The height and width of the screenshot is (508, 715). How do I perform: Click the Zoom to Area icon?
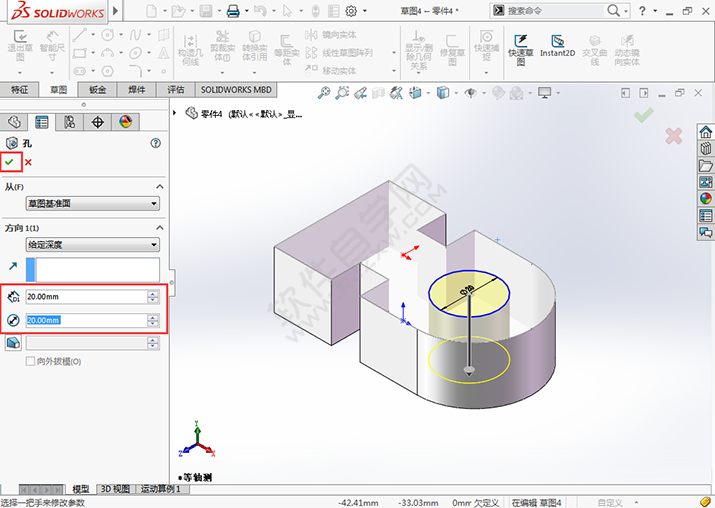342,93
